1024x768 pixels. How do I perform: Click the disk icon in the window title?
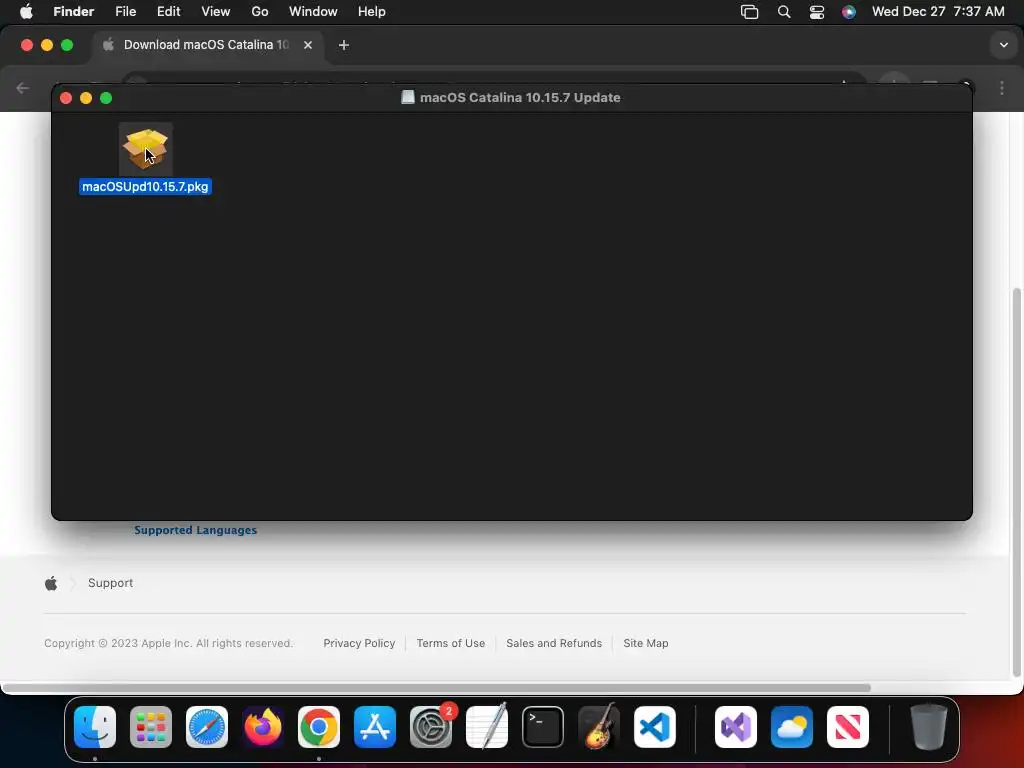point(408,97)
